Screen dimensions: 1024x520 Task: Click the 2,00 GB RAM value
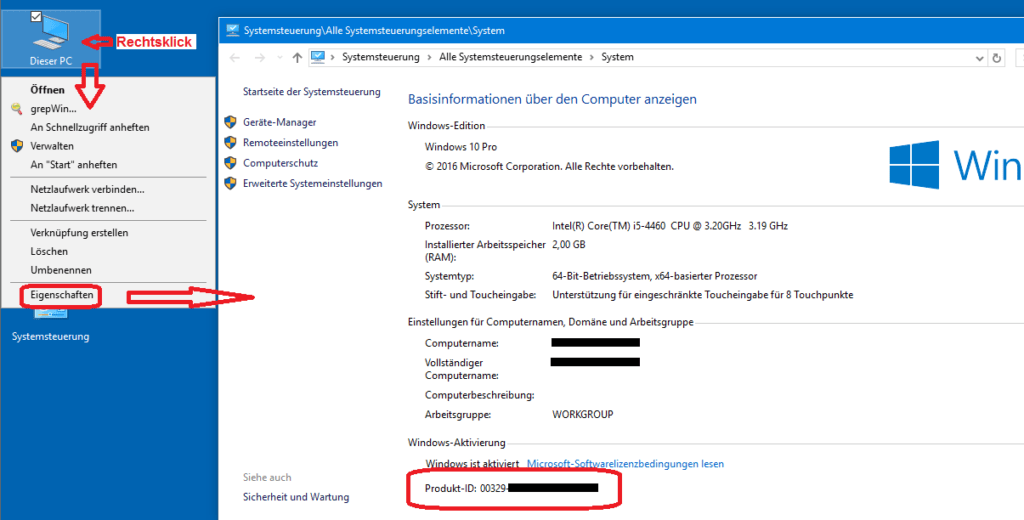coord(569,245)
